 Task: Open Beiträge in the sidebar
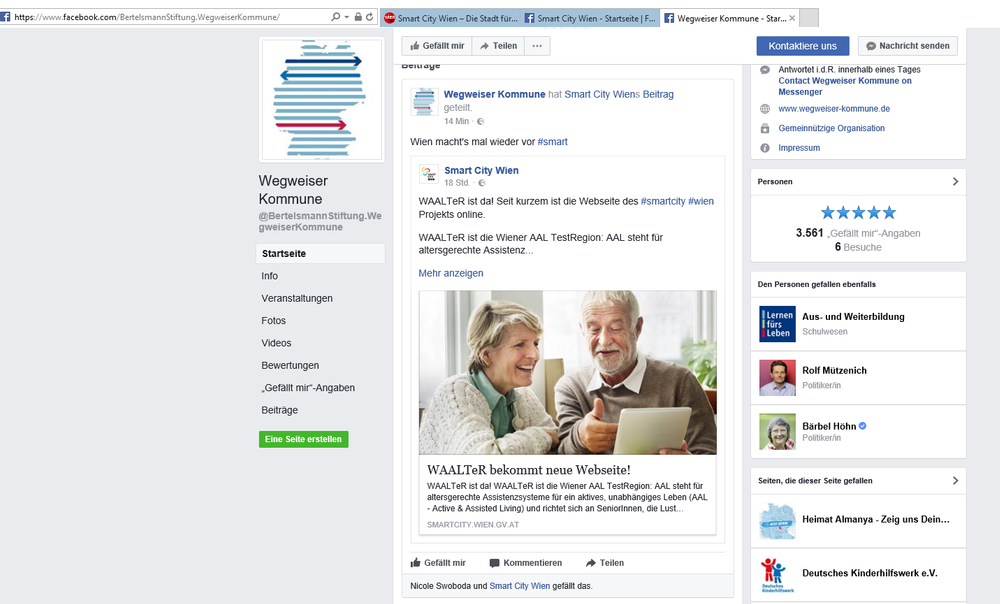coord(279,410)
